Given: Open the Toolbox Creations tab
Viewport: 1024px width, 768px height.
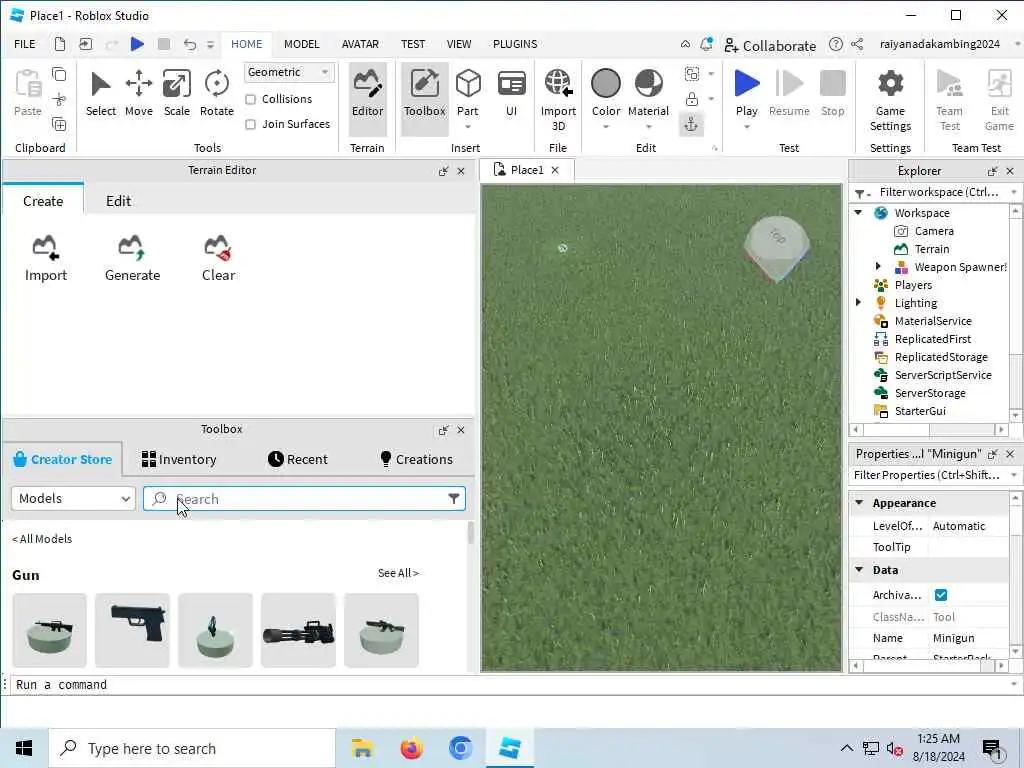Looking at the screenshot, I should [416, 459].
